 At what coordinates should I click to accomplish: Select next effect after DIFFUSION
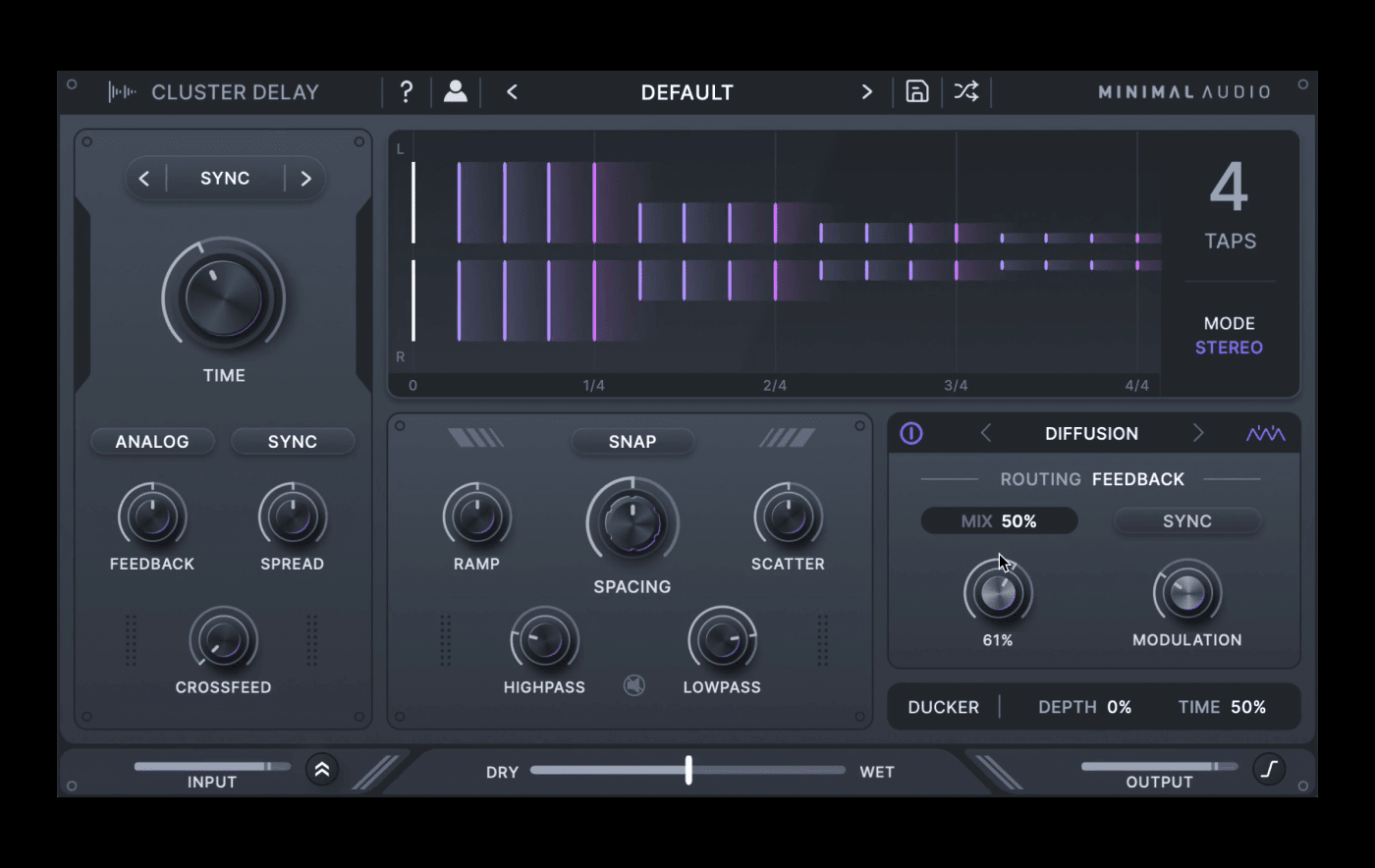point(1197,433)
